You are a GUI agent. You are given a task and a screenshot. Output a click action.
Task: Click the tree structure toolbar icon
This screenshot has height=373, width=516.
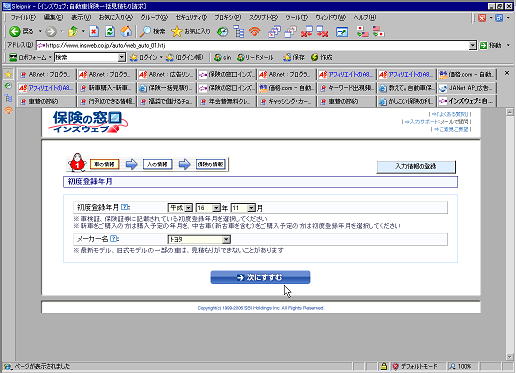[239, 32]
